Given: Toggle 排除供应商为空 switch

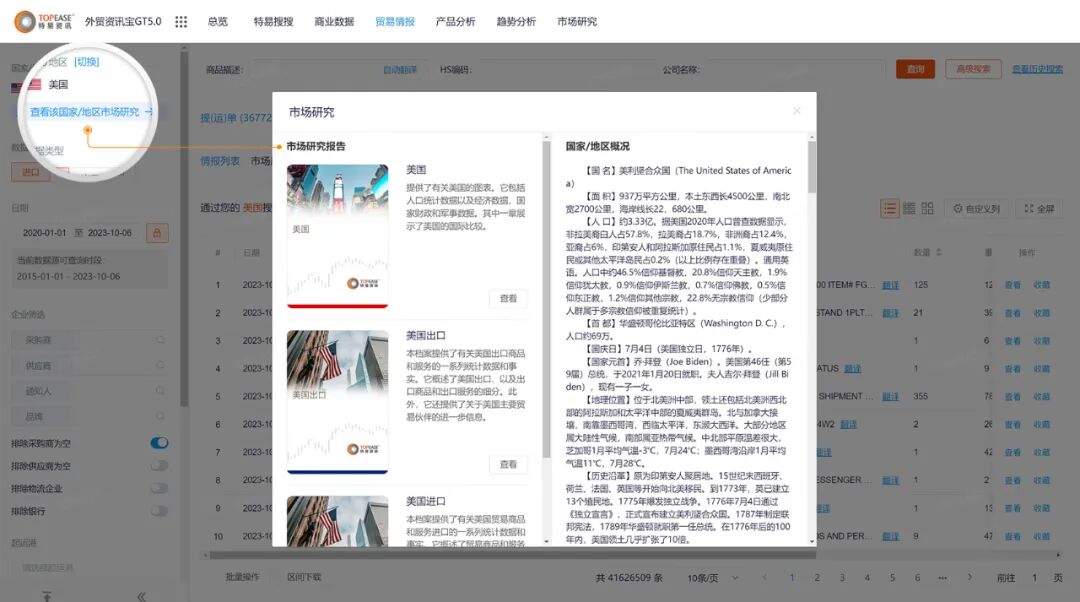Looking at the screenshot, I should [159, 466].
